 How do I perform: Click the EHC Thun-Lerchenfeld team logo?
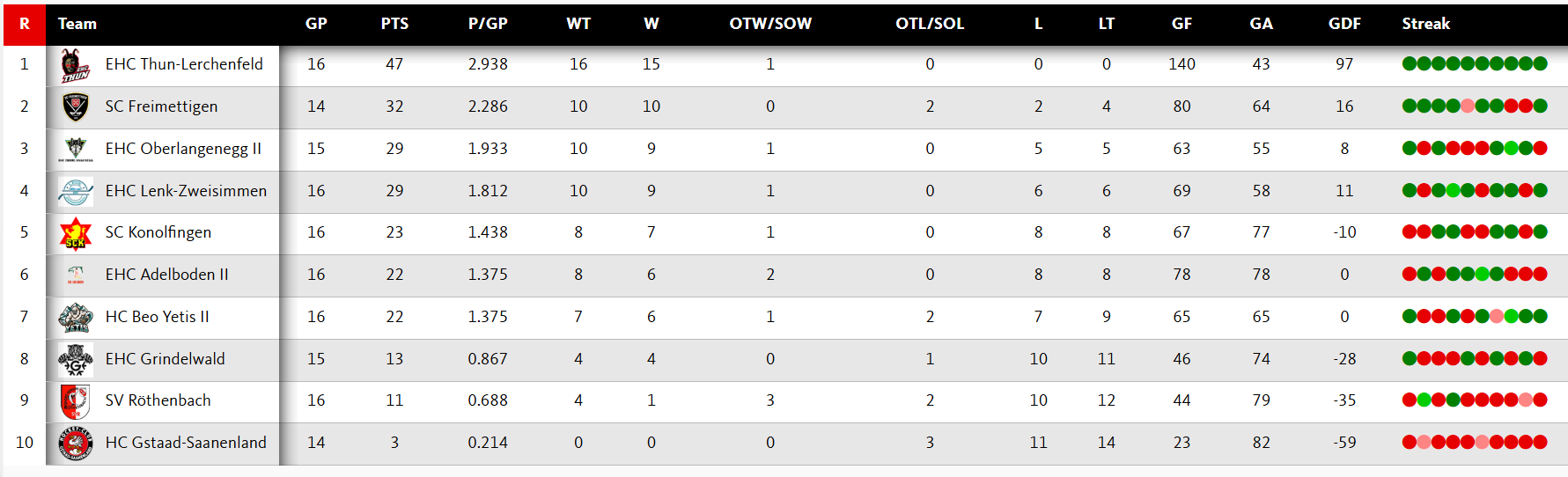point(76,65)
